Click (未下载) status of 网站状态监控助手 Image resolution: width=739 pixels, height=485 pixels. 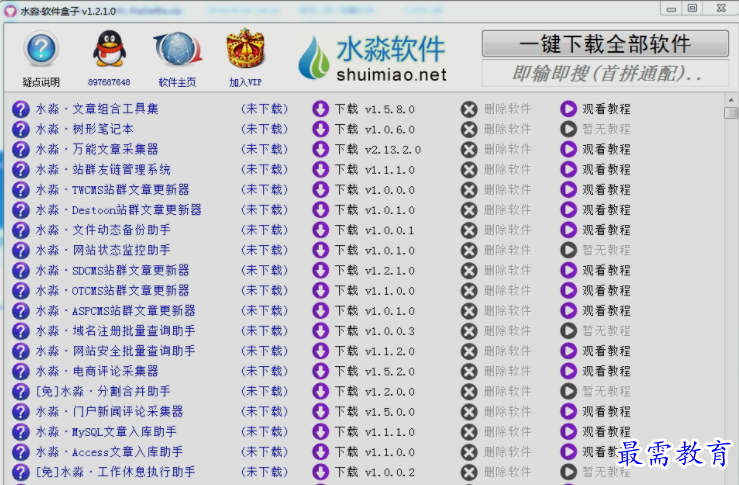[x=264, y=250]
